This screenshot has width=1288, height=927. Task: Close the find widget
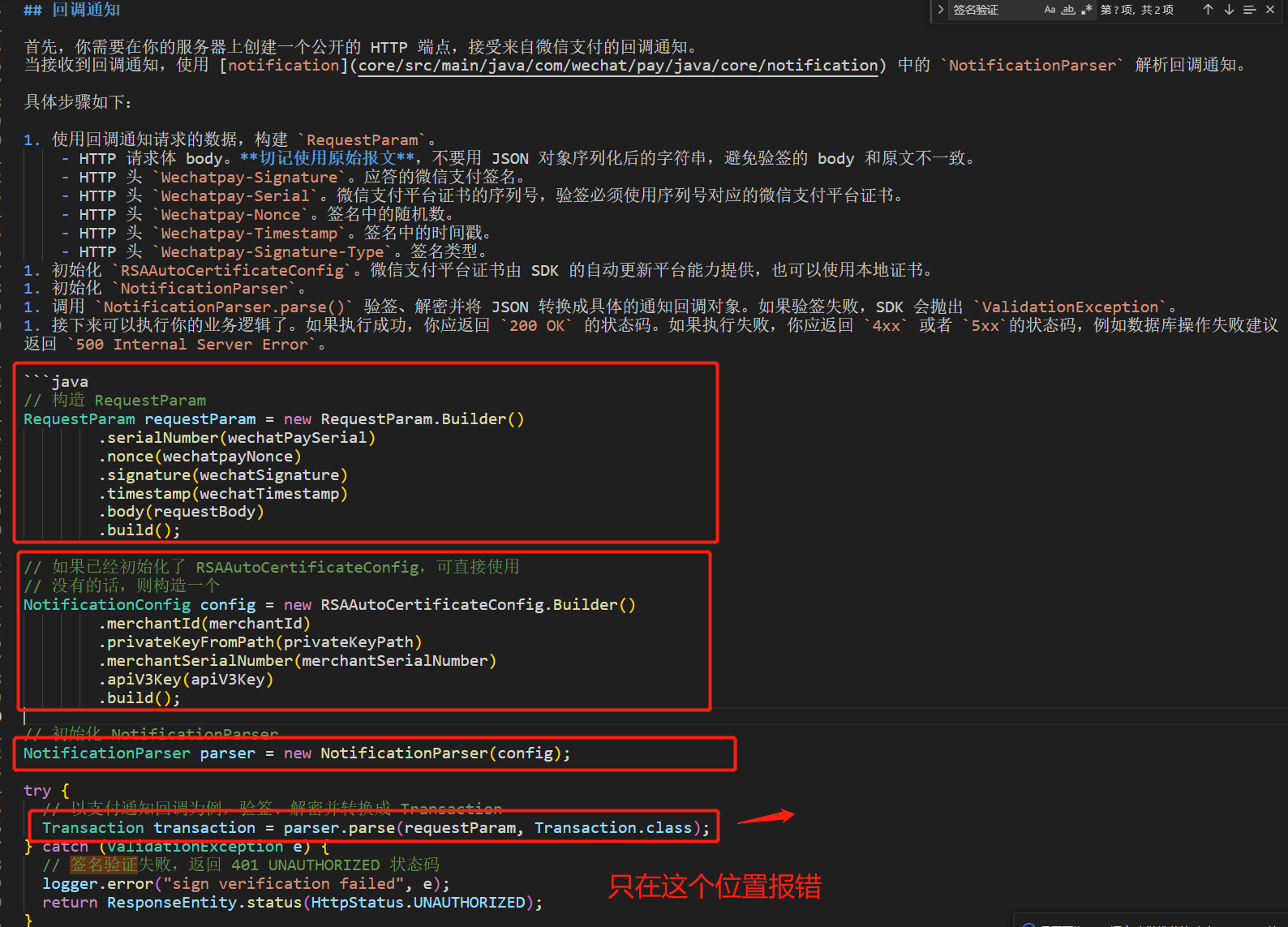(1270, 10)
